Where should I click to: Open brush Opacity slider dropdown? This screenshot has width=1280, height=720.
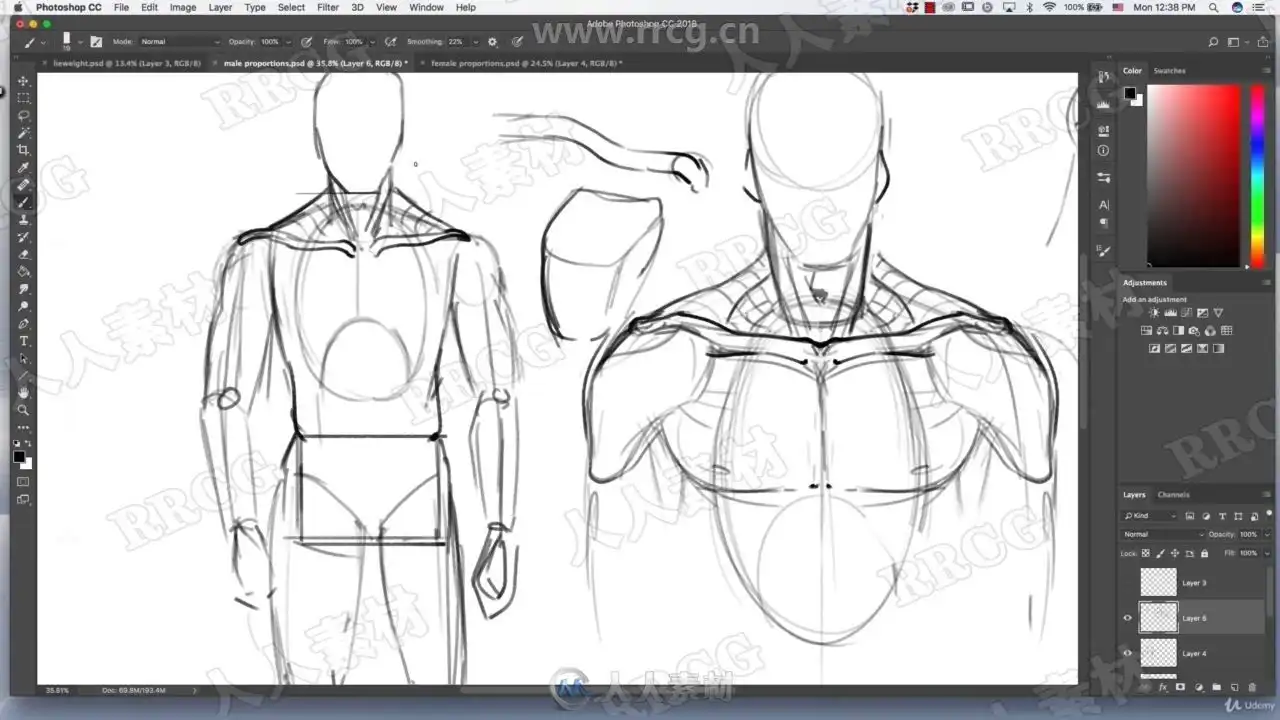(x=289, y=42)
